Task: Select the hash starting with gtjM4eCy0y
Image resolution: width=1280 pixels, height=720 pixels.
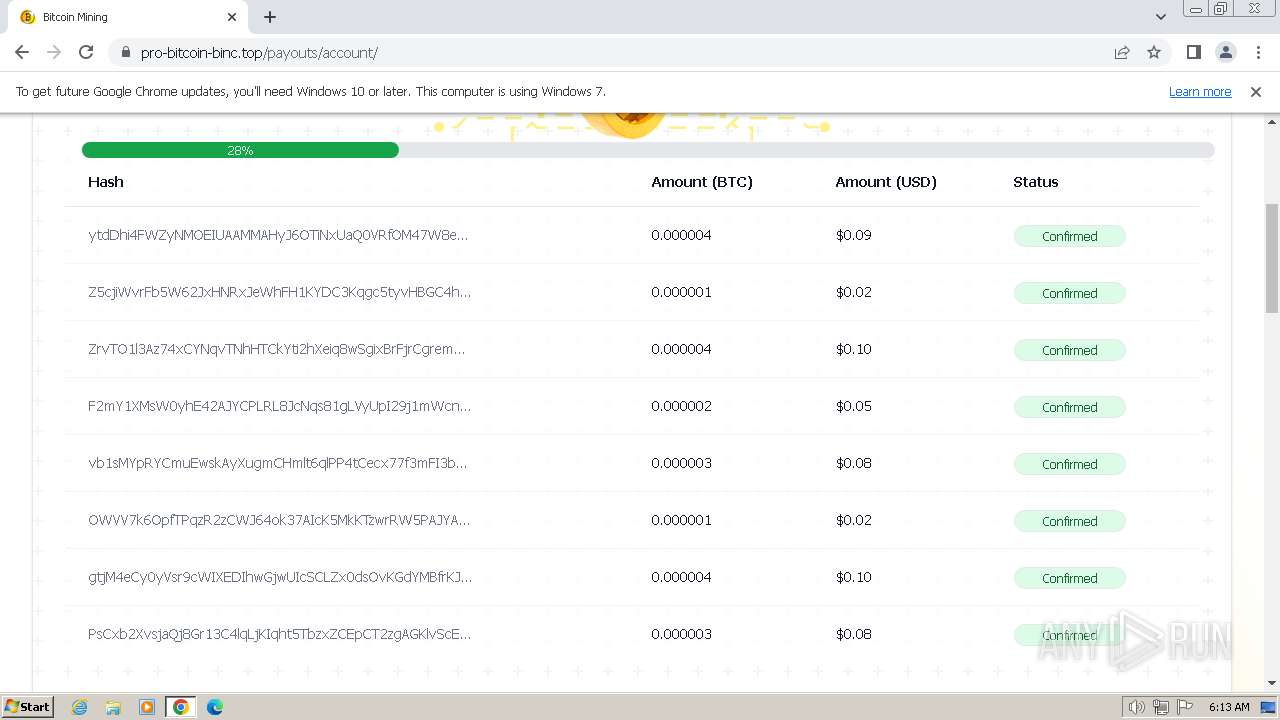Action: coord(280,577)
